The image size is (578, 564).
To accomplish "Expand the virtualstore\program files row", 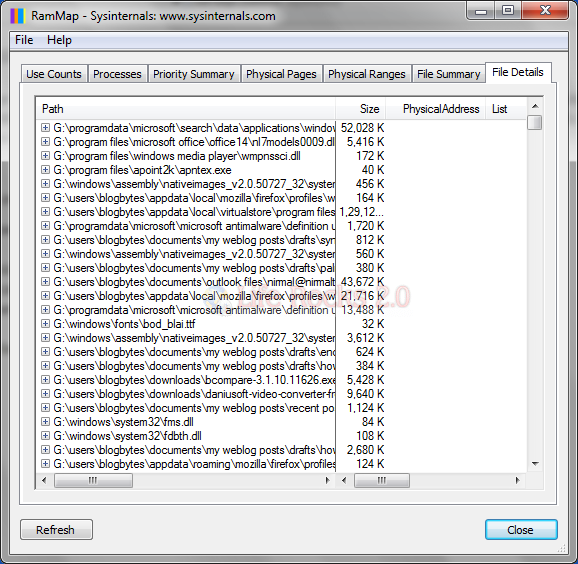I will point(45,212).
